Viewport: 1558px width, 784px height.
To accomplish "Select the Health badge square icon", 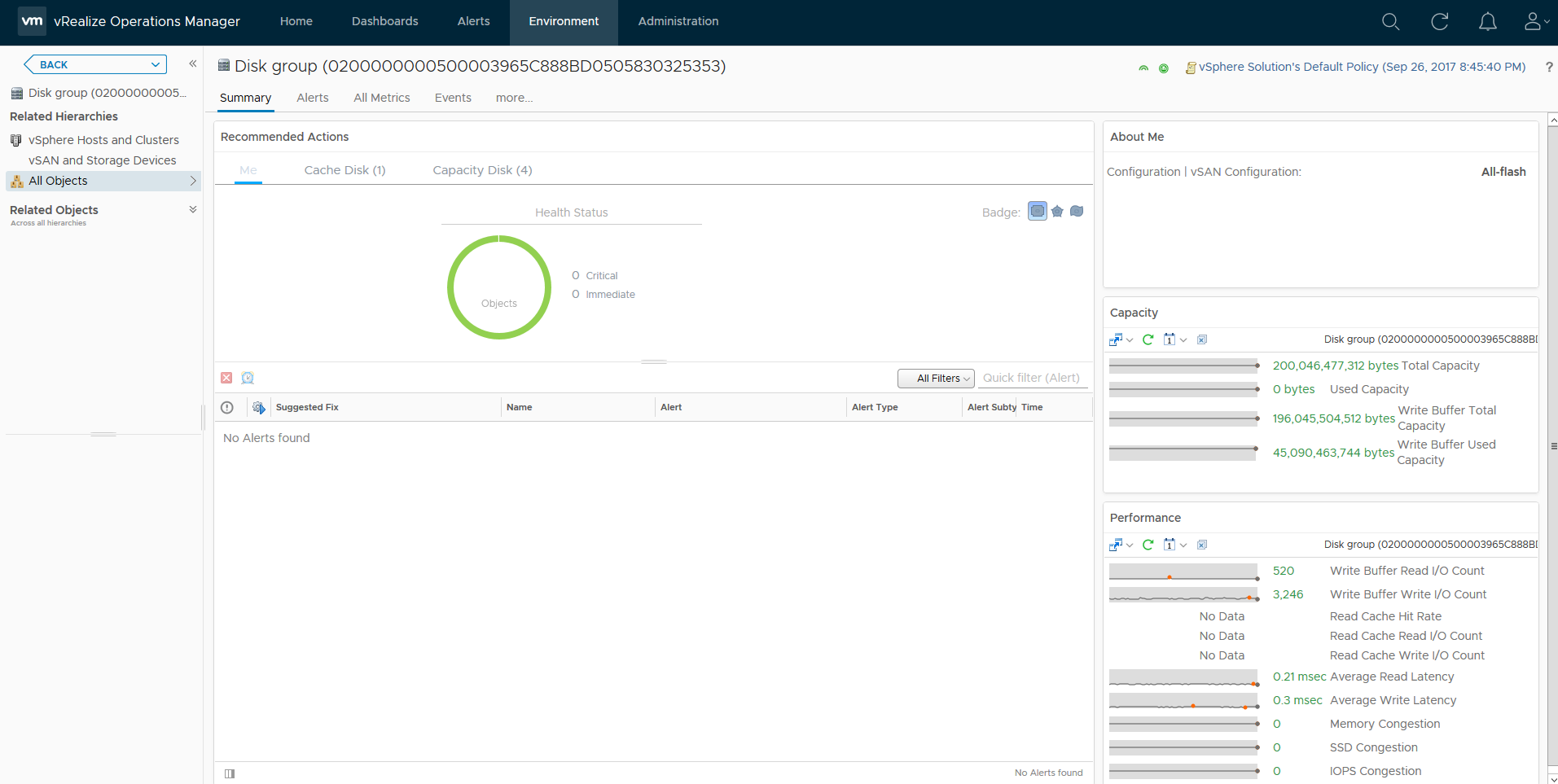I will [x=1038, y=212].
